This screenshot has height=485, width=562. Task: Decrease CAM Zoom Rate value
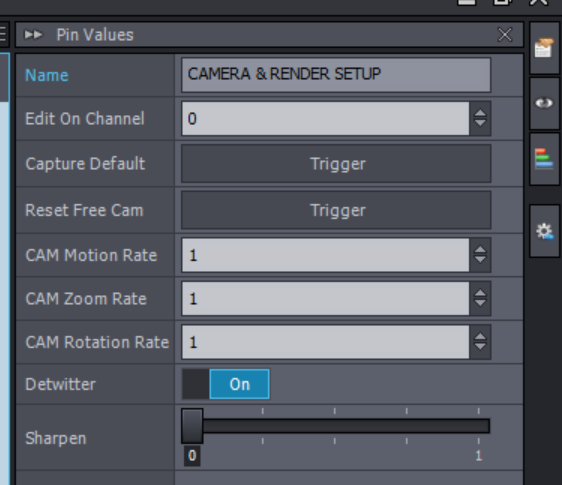[x=480, y=303]
